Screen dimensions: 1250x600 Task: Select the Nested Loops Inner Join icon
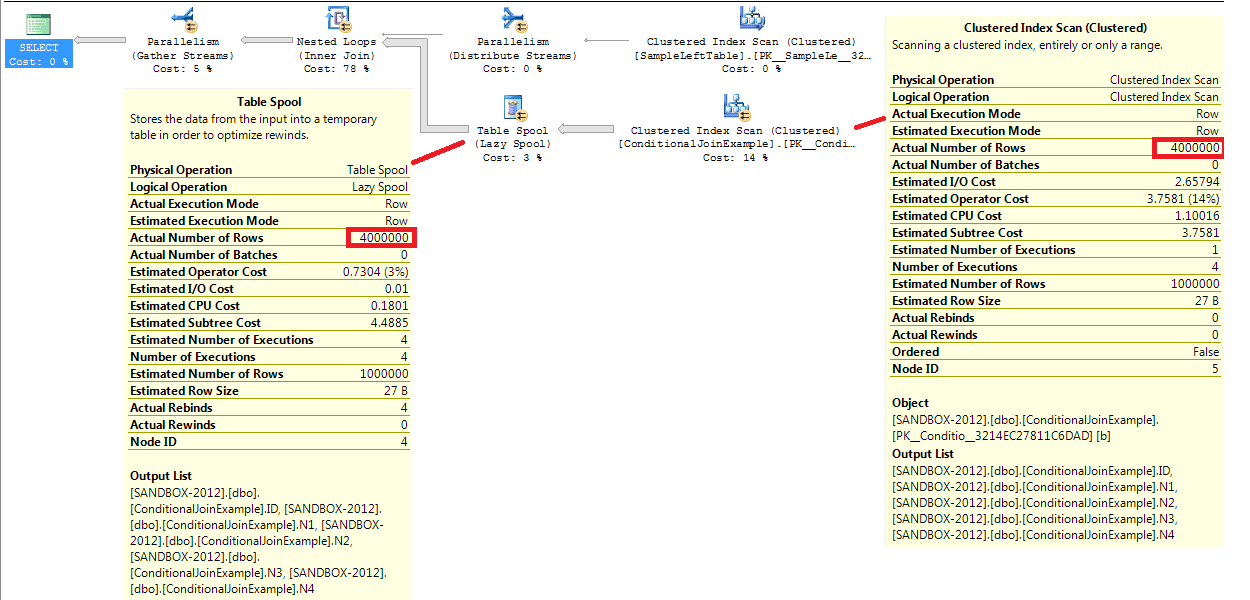tap(338, 19)
